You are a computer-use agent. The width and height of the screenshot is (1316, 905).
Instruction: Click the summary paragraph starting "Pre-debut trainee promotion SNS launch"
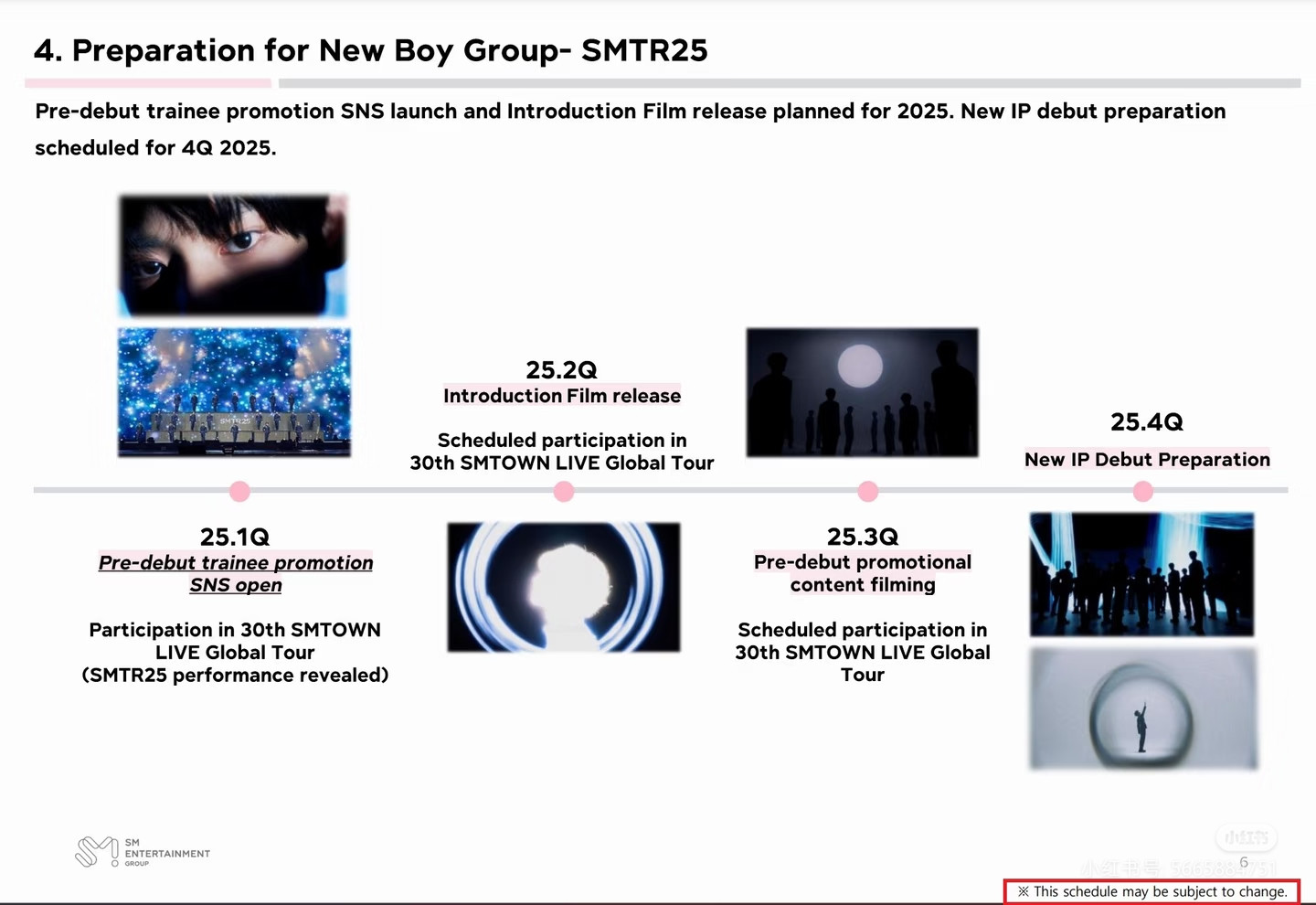pyautogui.click(x=631, y=129)
